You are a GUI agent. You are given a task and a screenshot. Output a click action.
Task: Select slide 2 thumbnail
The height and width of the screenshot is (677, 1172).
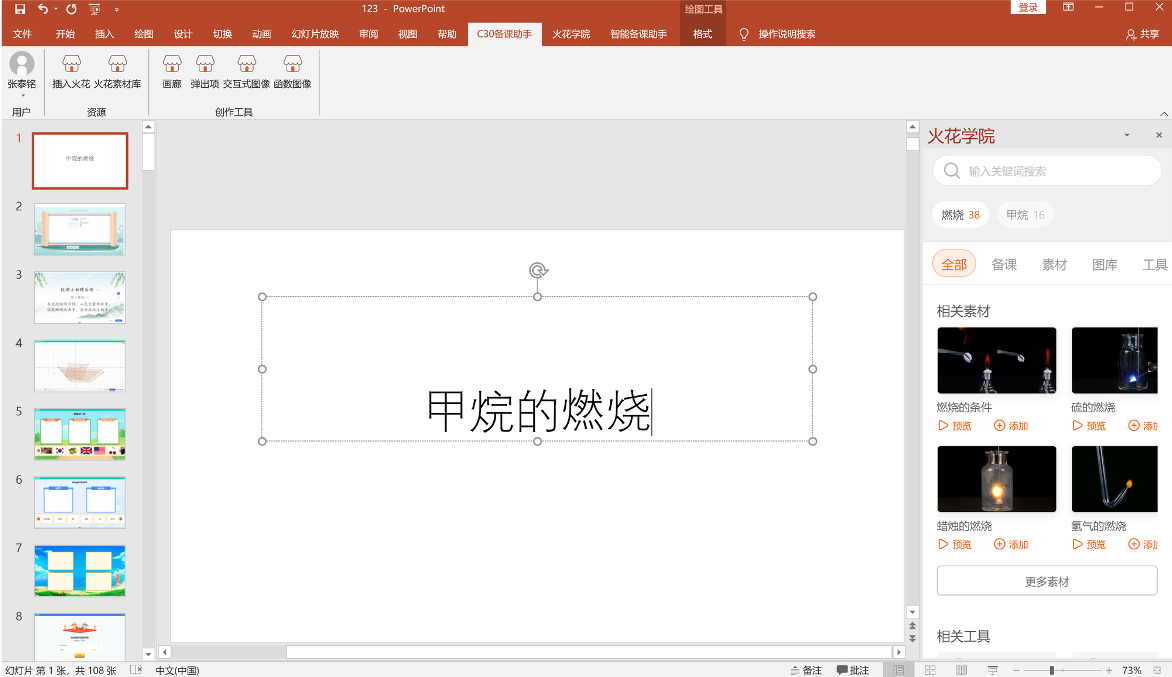click(80, 229)
